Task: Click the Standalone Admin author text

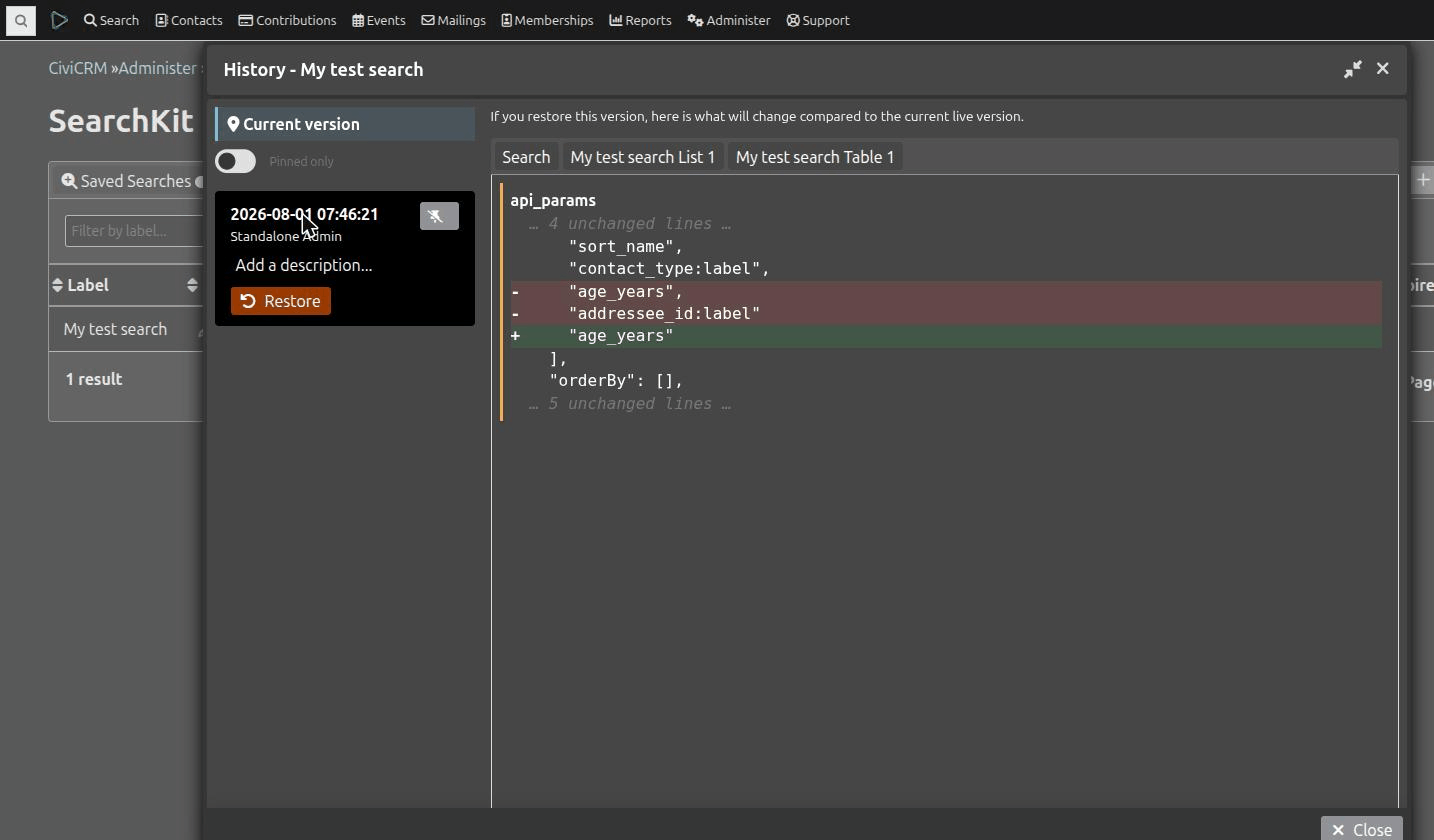Action: coord(286,236)
